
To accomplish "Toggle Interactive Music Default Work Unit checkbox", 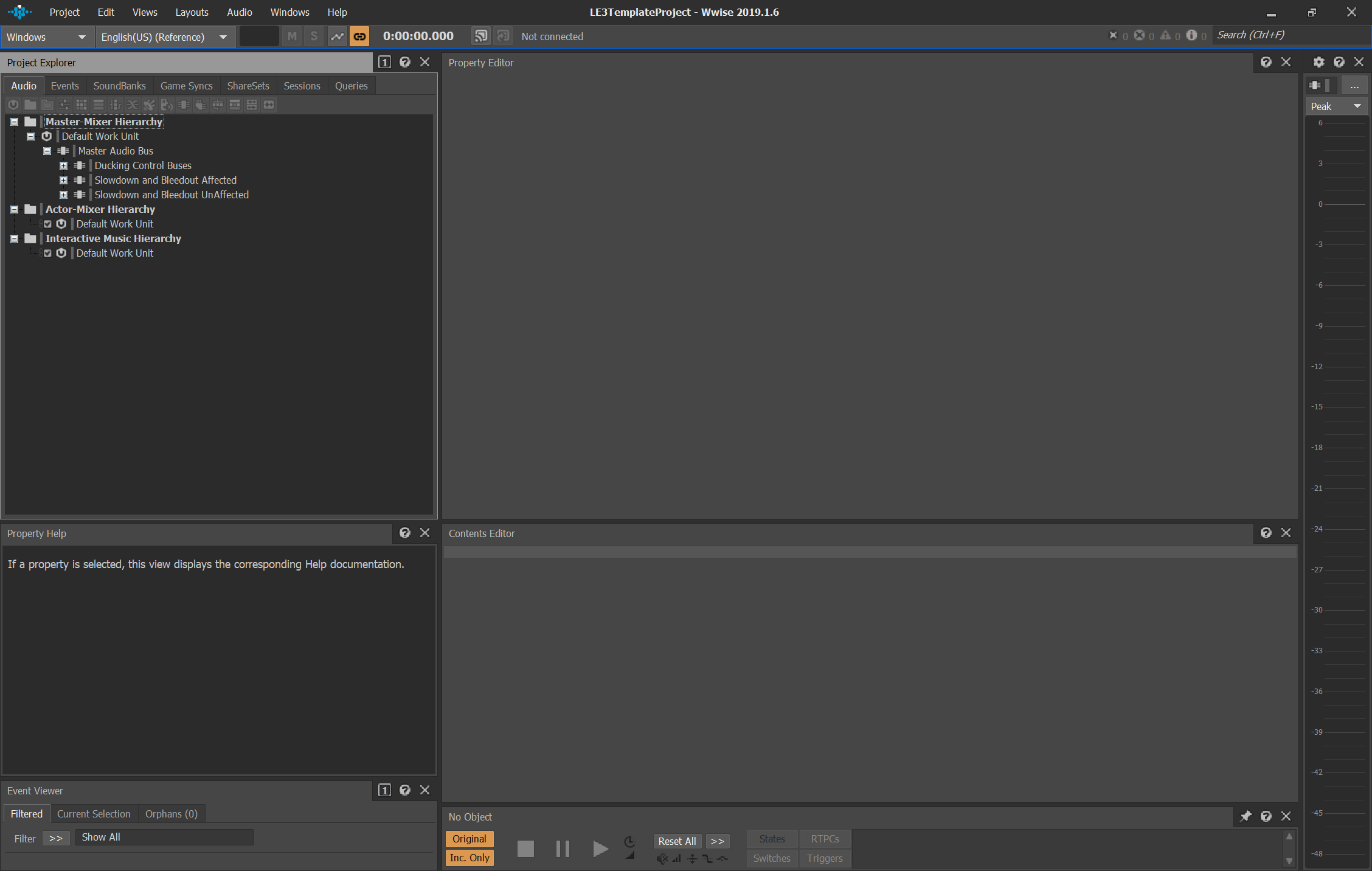I will coord(47,253).
